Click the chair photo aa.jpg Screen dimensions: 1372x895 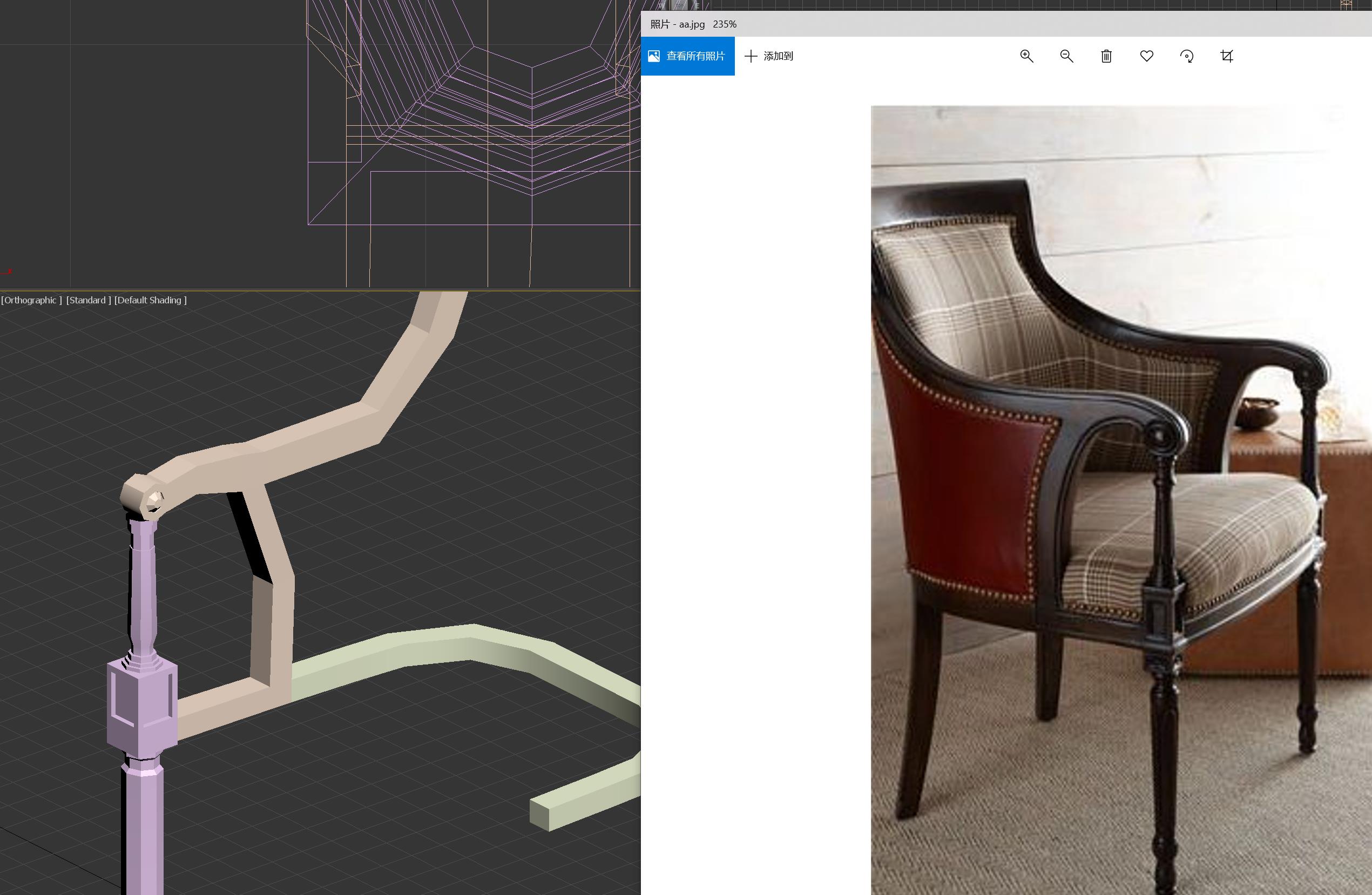point(1121,500)
